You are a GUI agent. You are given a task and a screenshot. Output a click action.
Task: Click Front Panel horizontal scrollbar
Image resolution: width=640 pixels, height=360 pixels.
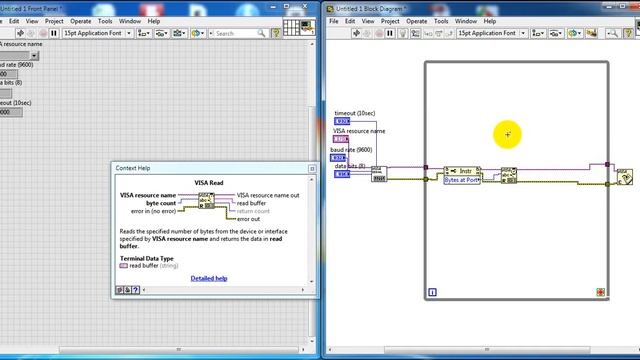[178, 350]
